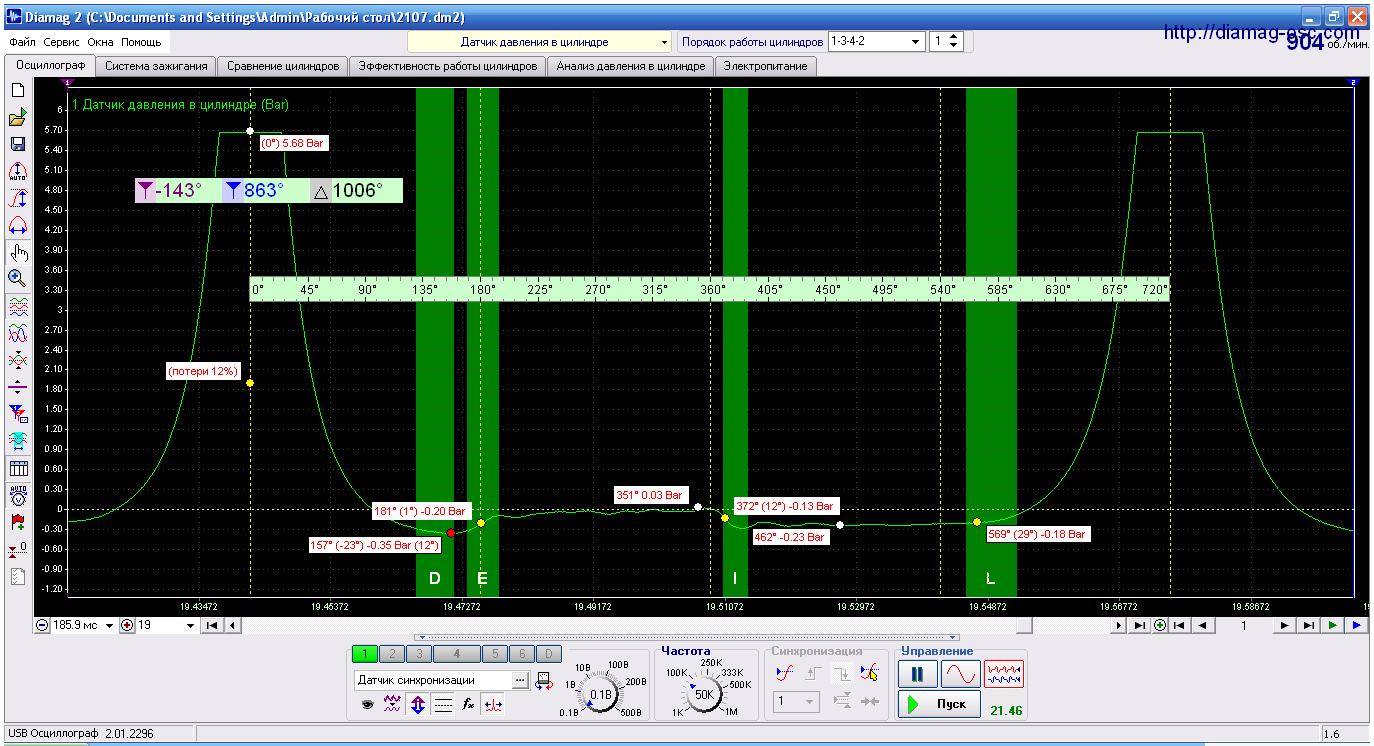Screen dimensions: 1374x746
Task: Select channel 6 button
Action: click(x=520, y=654)
